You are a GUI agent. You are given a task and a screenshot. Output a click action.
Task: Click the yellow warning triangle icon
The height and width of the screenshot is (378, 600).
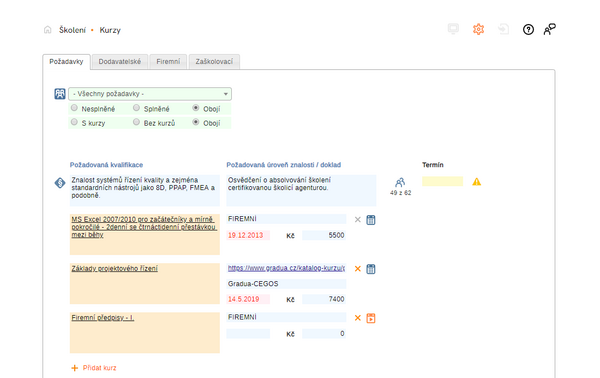pos(476,182)
